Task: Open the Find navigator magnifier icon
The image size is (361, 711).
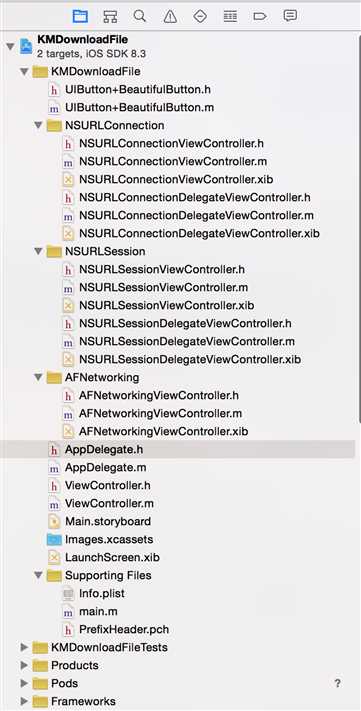Action: [x=140, y=16]
